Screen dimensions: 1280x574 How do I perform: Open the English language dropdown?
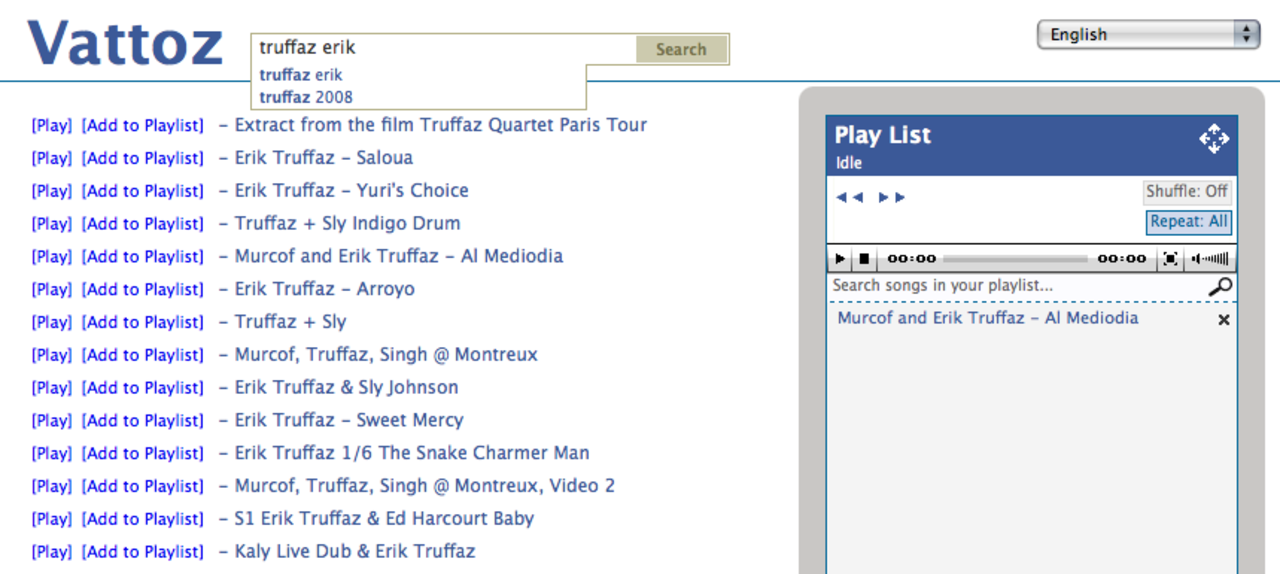[1148, 35]
